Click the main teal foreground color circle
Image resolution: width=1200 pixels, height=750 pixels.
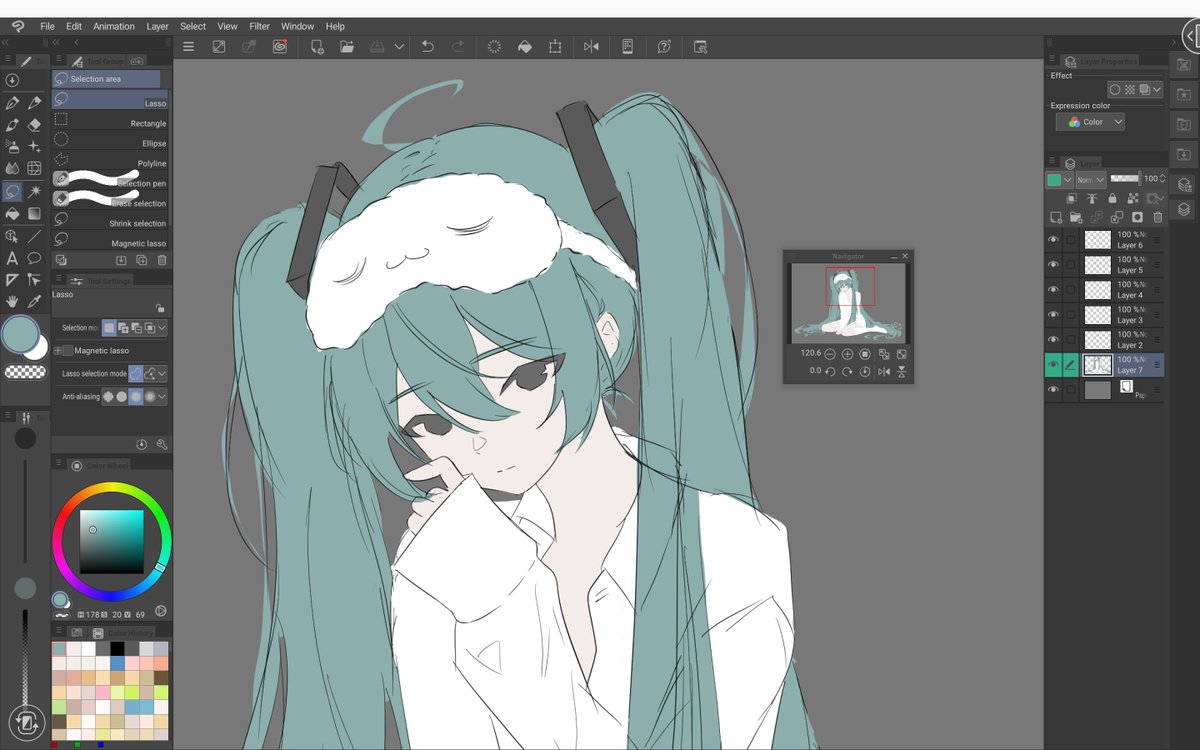pos(19,335)
